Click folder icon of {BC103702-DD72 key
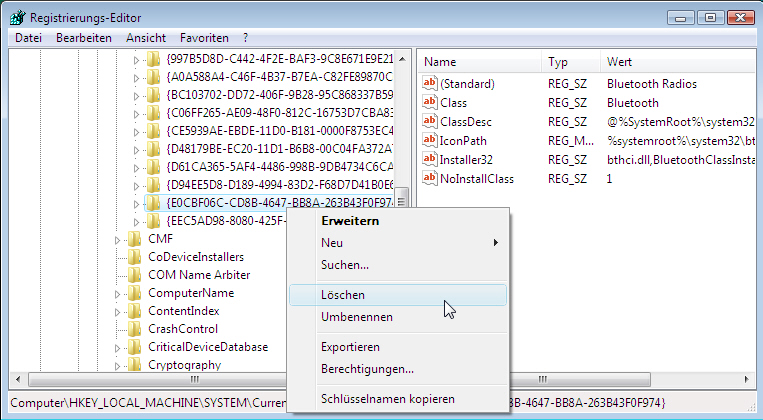 (153, 95)
